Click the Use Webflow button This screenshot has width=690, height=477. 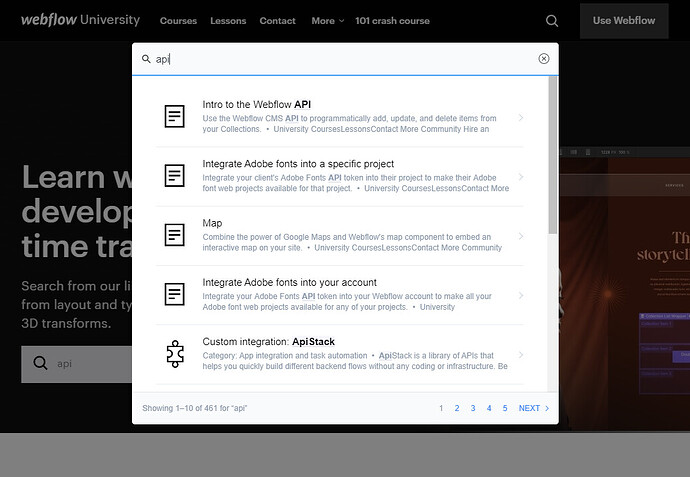[x=624, y=21]
